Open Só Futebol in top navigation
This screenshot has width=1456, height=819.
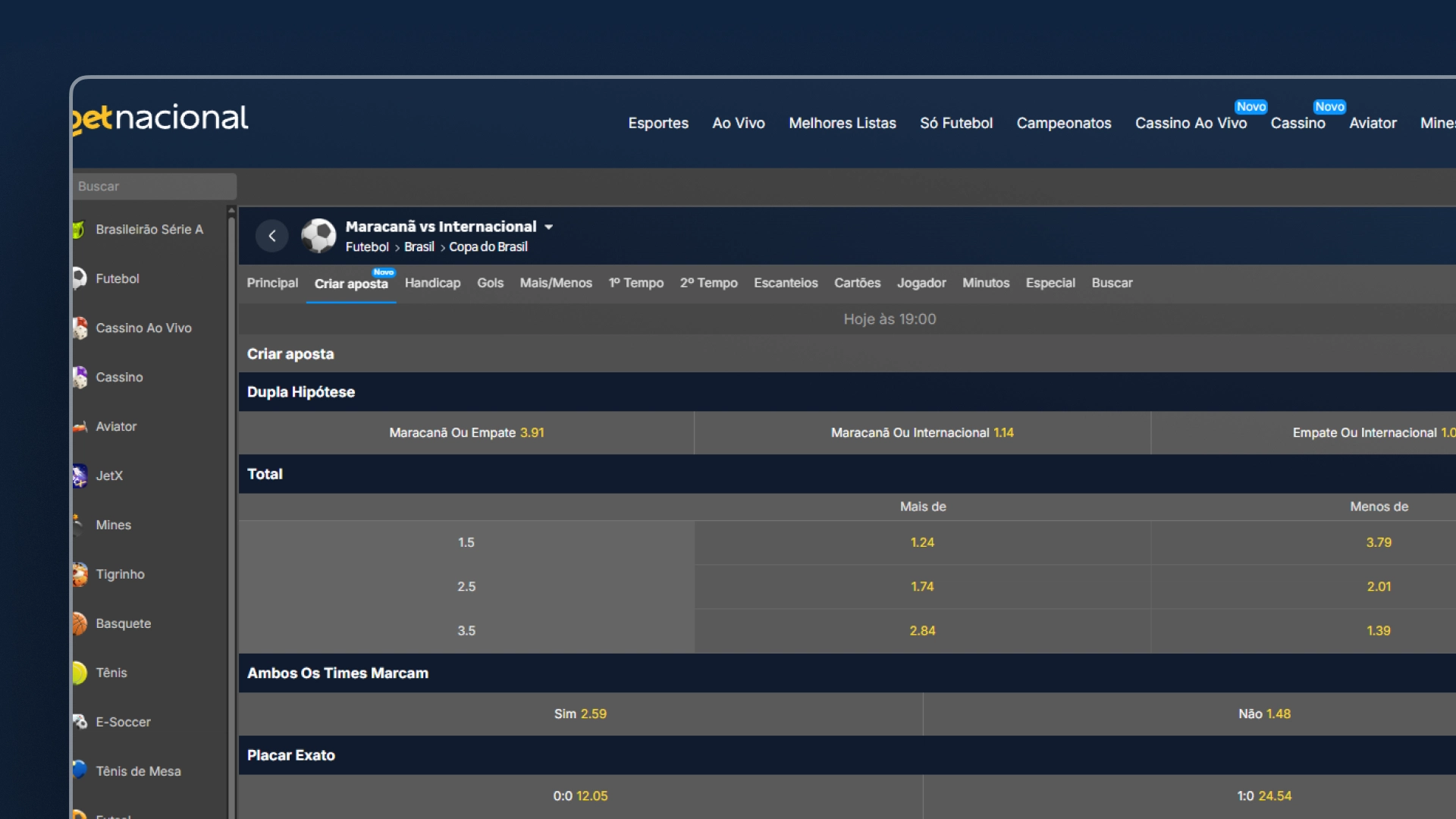pos(956,123)
